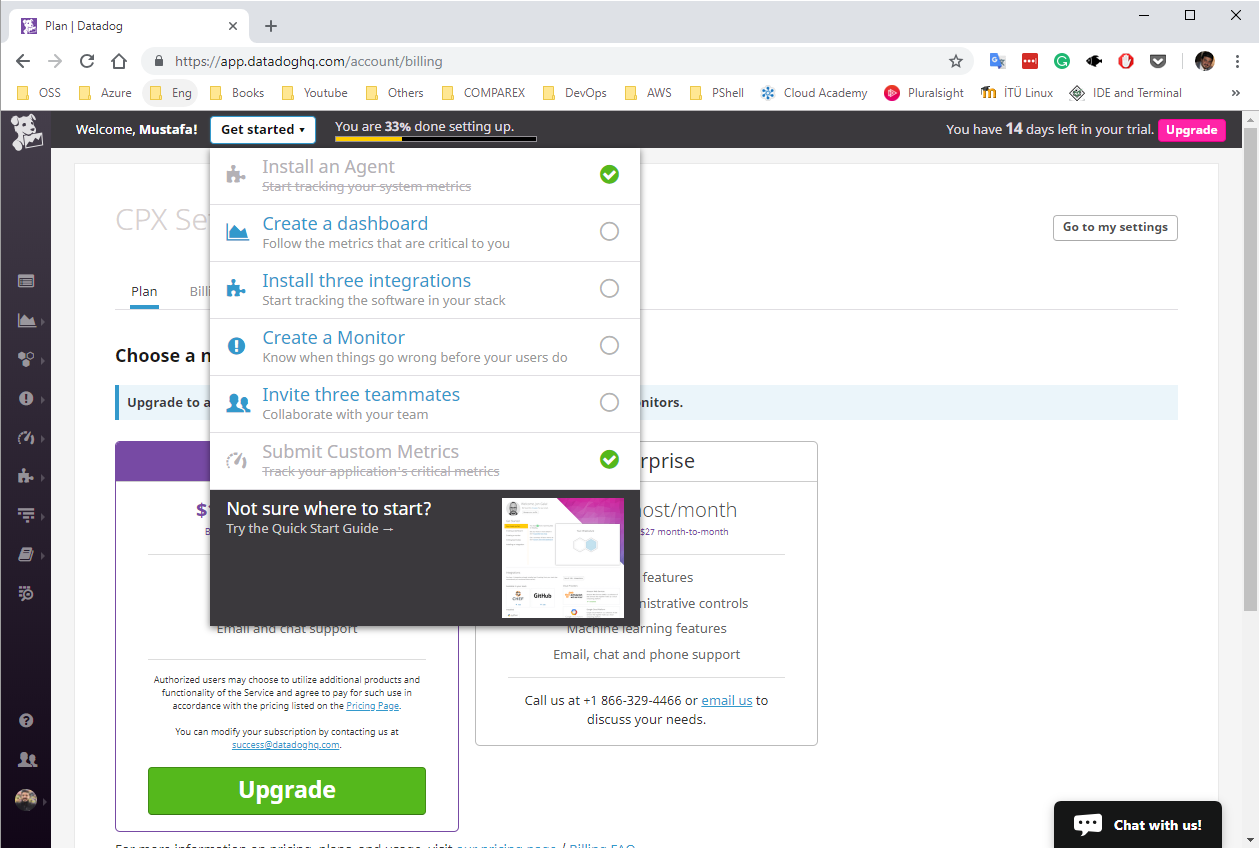Viewport: 1259px width, 848px height.
Task: Open the Pricing Page link
Action: pos(373,706)
